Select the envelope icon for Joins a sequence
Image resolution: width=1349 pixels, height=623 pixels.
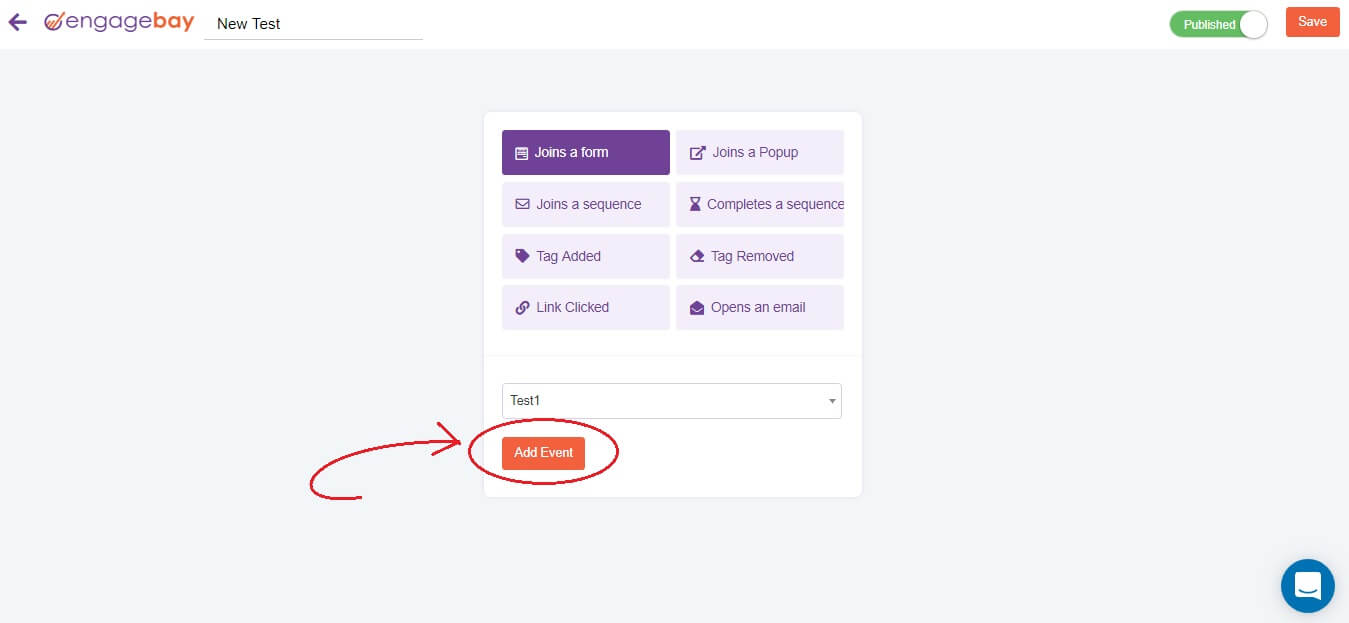point(521,203)
